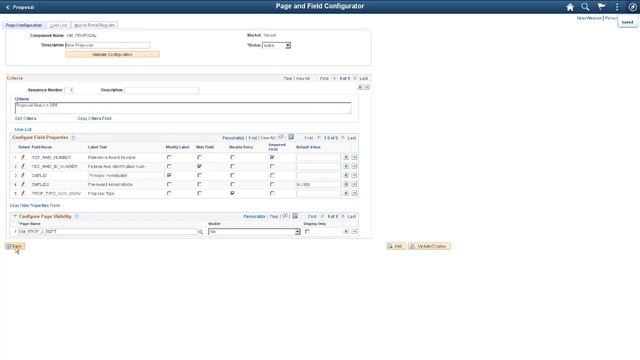Open the Copy Criteria From link

94,118
